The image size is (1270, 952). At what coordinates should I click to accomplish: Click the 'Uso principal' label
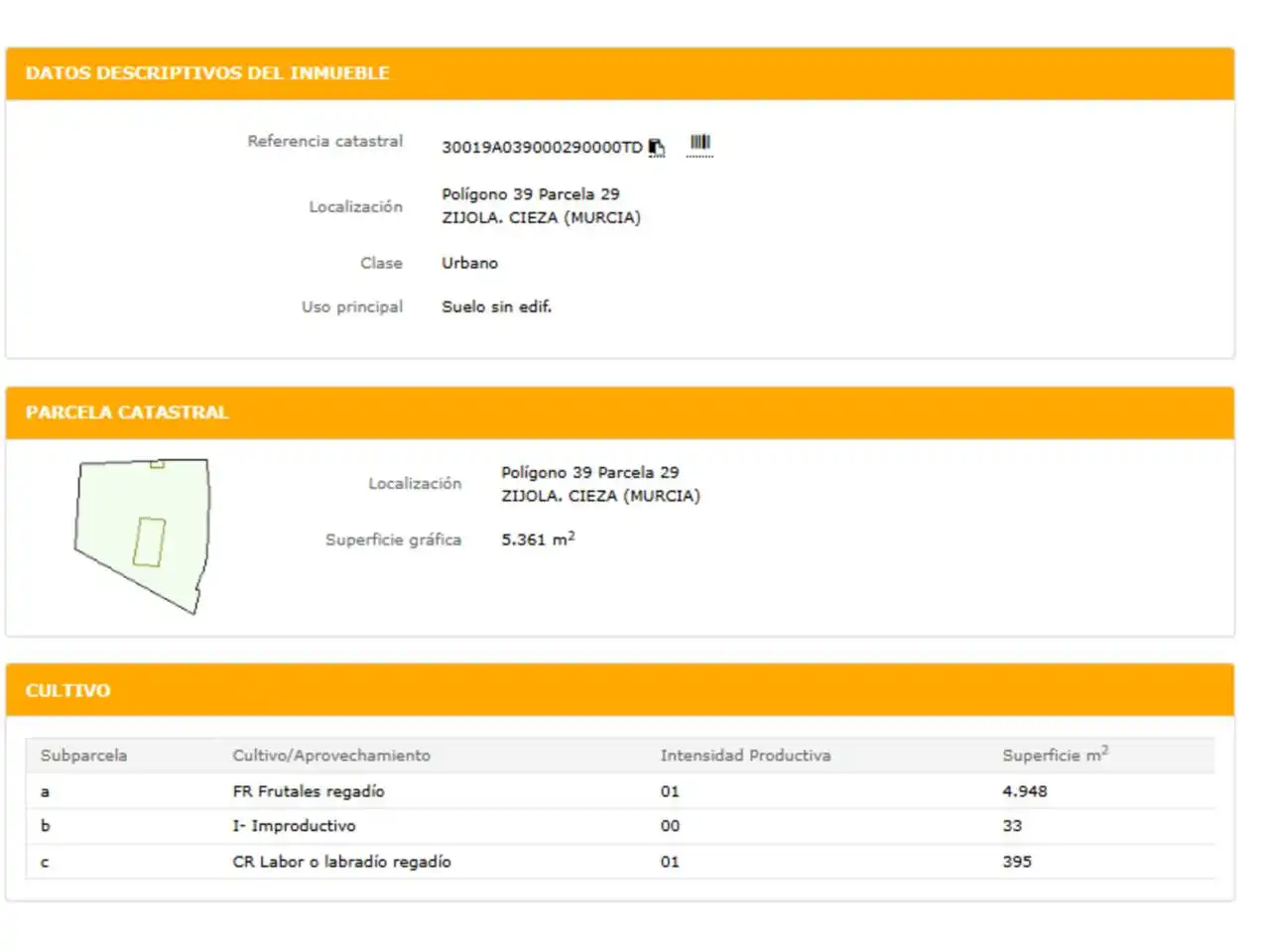(352, 307)
